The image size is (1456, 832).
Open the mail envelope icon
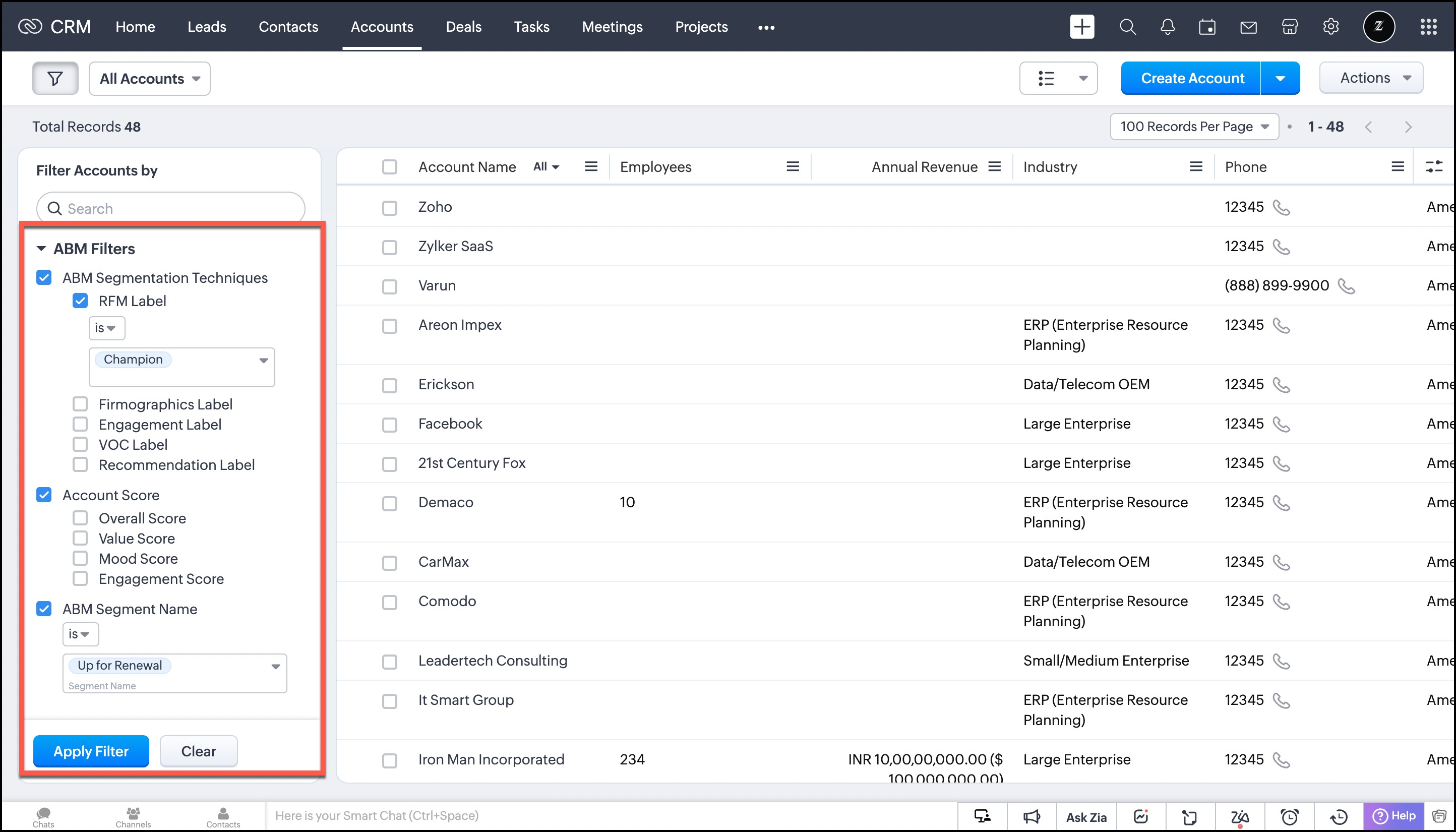pyautogui.click(x=1248, y=27)
